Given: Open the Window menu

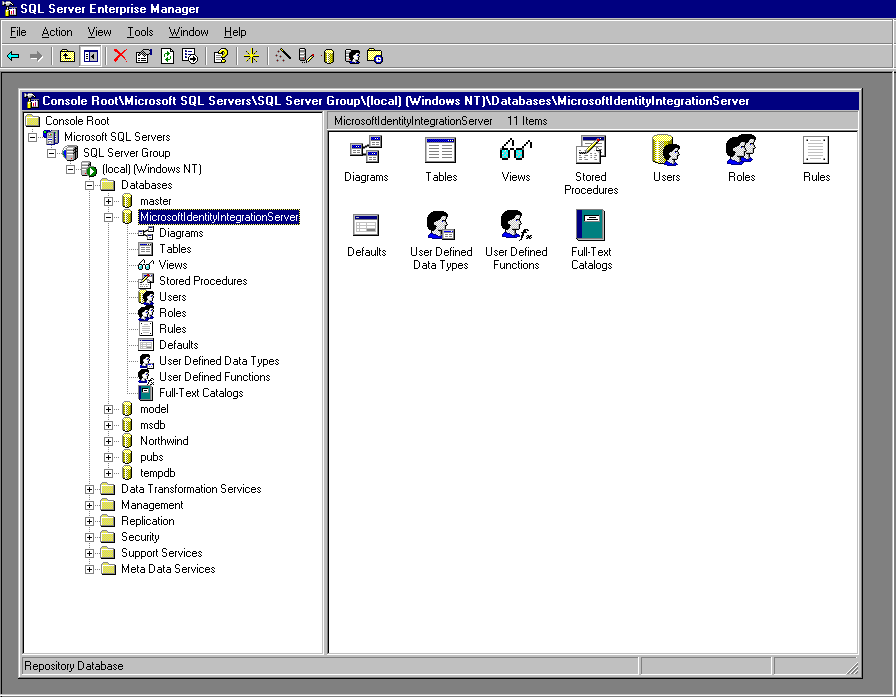Looking at the screenshot, I should (188, 32).
